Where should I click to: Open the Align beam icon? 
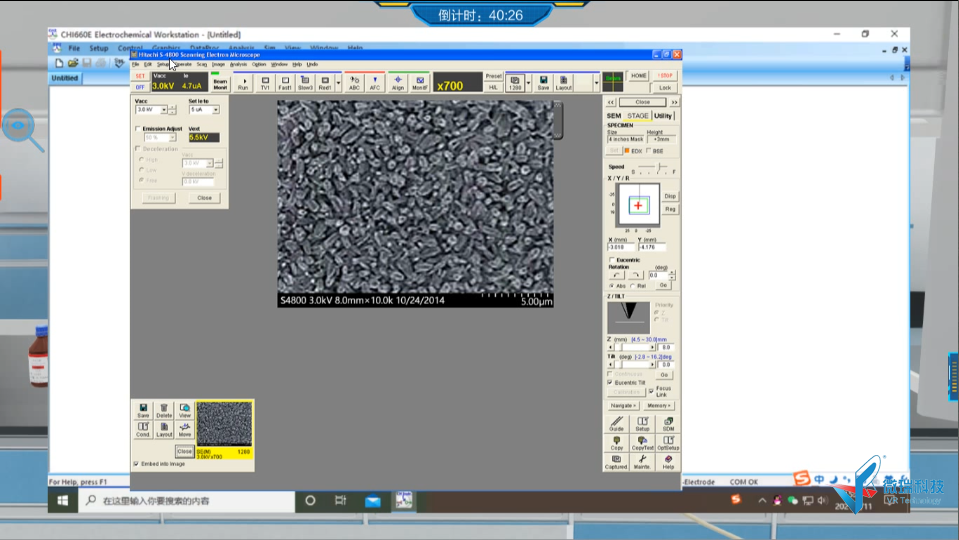click(x=398, y=83)
